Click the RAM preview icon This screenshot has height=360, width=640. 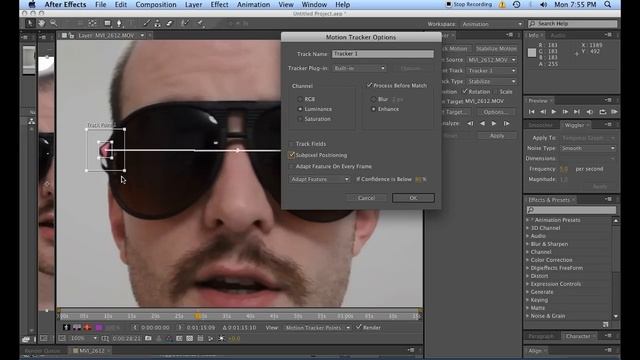tap(614, 112)
